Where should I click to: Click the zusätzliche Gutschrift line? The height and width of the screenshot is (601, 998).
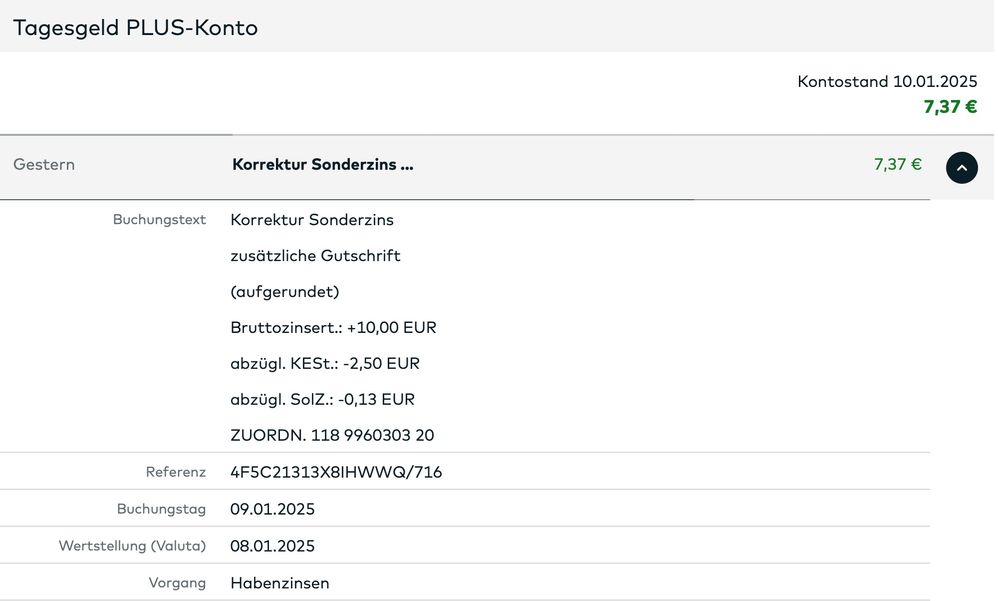pos(315,255)
